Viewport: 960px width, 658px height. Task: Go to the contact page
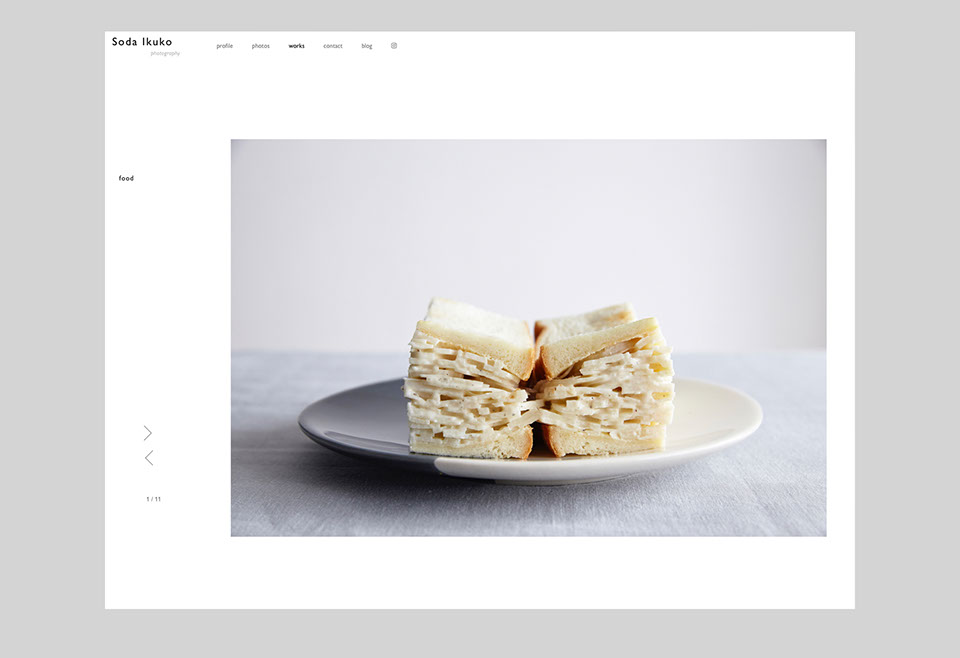tap(332, 46)
